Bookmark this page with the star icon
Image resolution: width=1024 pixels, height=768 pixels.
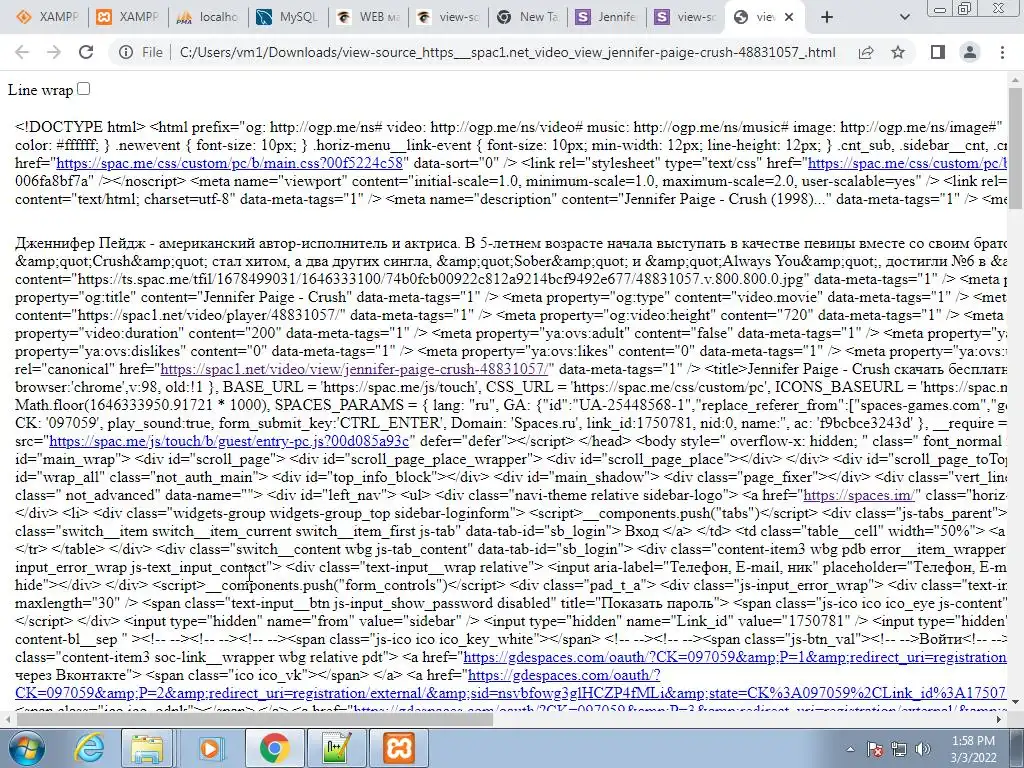click(898, 52)
